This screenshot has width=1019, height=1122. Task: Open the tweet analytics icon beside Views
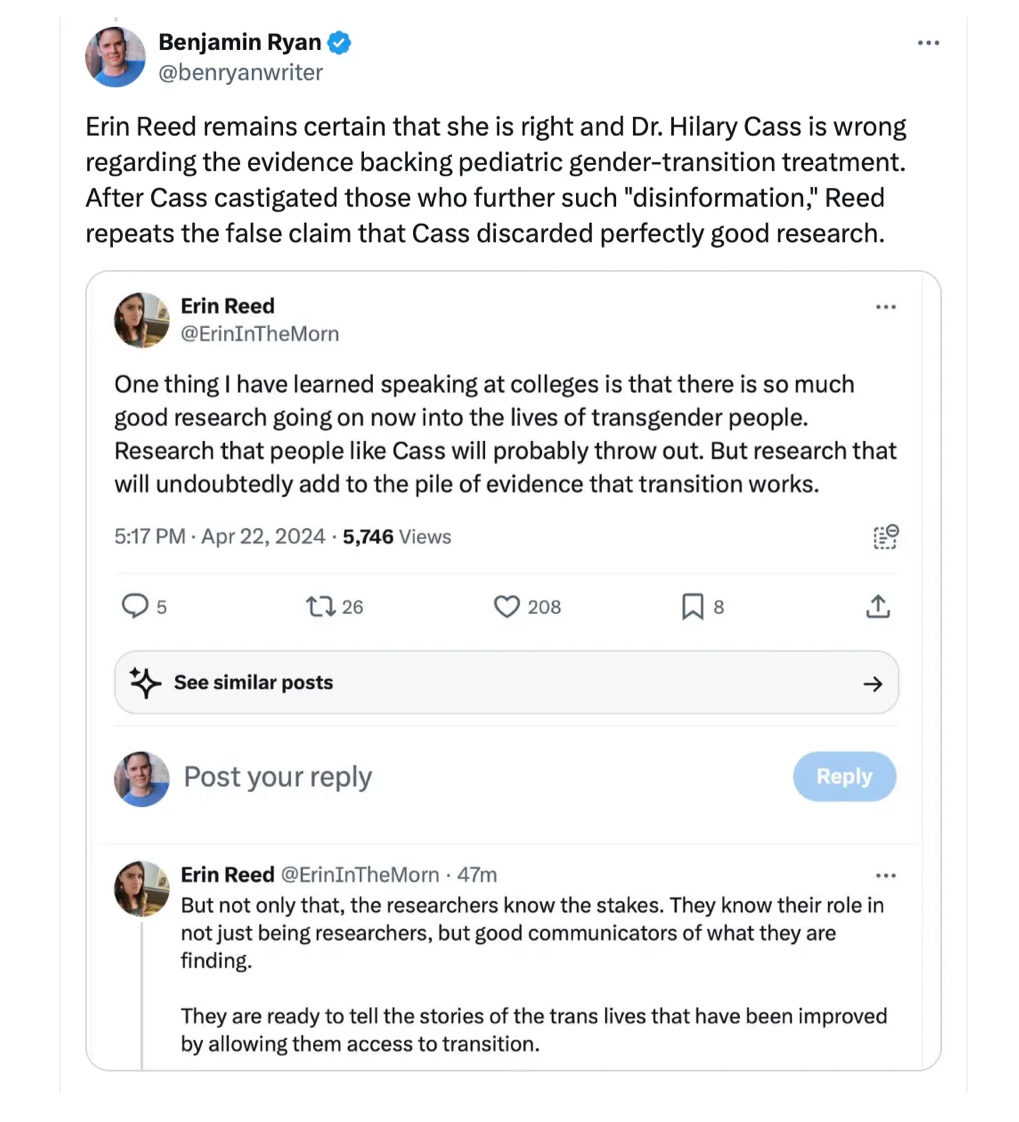(885, 537)
